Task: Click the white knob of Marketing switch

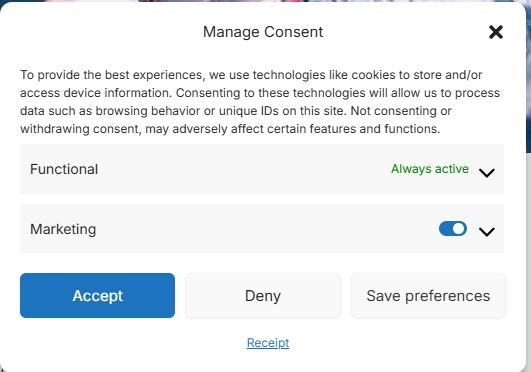Action: point(459,229)
